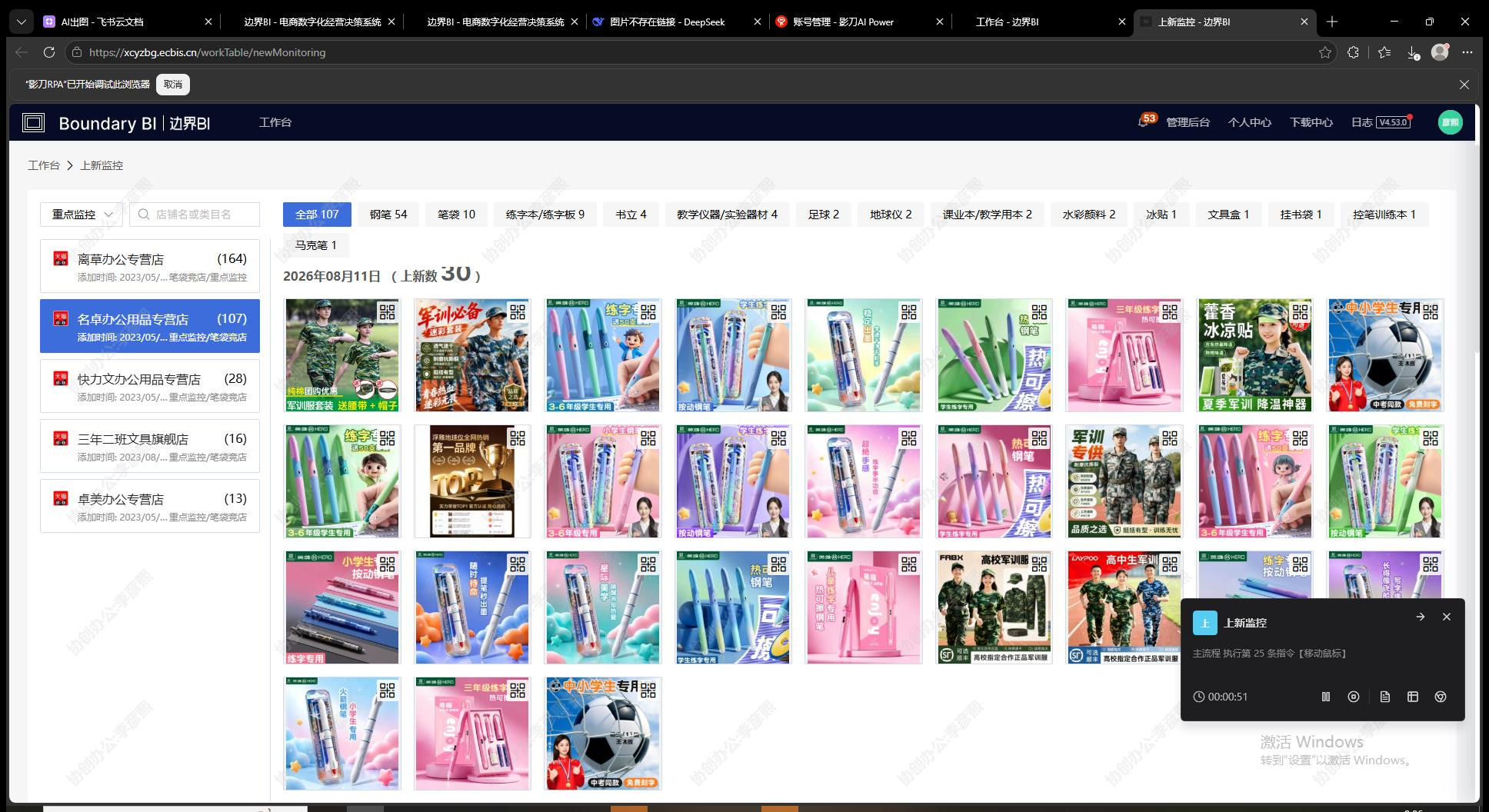Open the browser profile avatar
This screenshot has height=812, width=1489.
click(x=1440, y=52)
